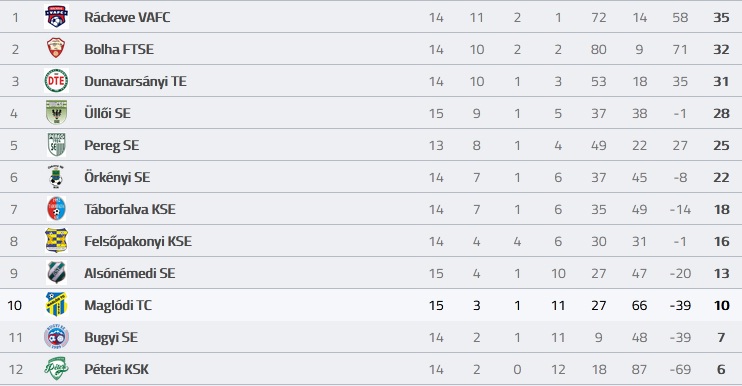Open the Bolha FTSE team logo
The height and width of the screenshot is (386, 742).
click(x=56, y=49)
